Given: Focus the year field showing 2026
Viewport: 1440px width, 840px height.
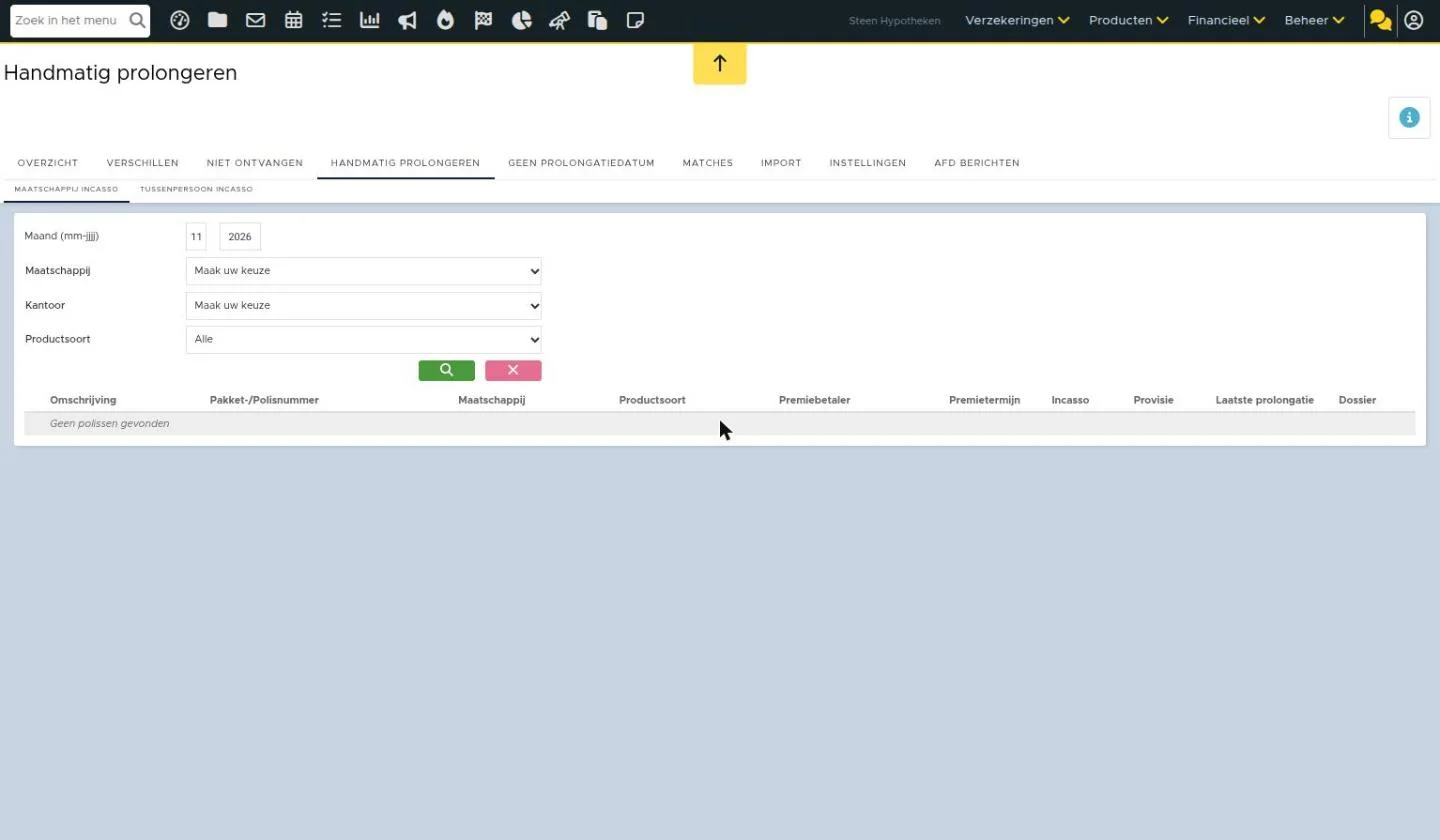Looking at the screenshot, I should (240, 237).
